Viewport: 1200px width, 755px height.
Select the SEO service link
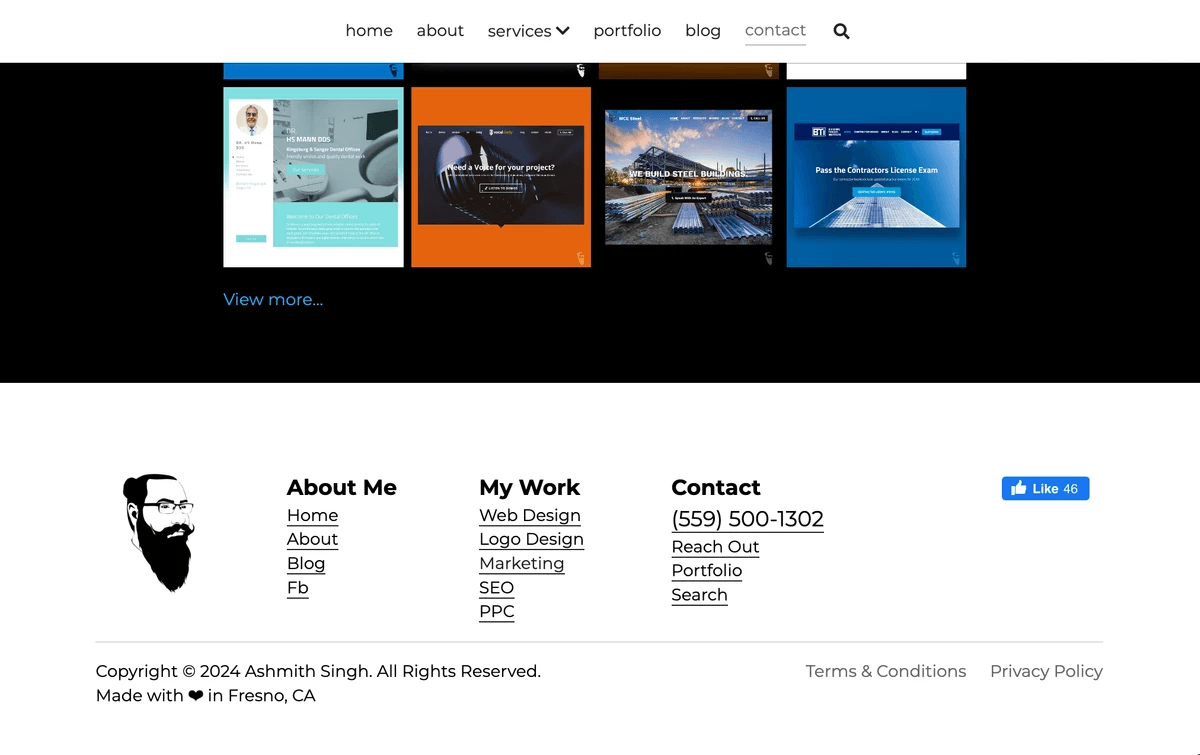497,588
